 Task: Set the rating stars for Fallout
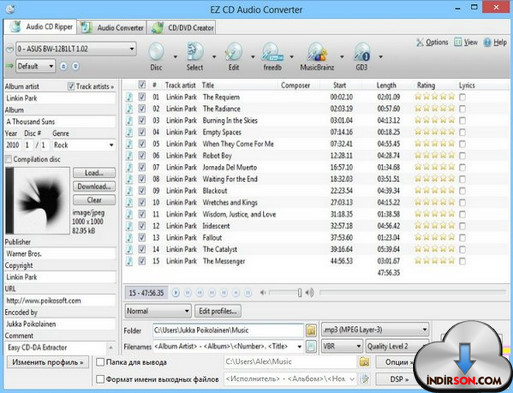(x=434, y=237)
